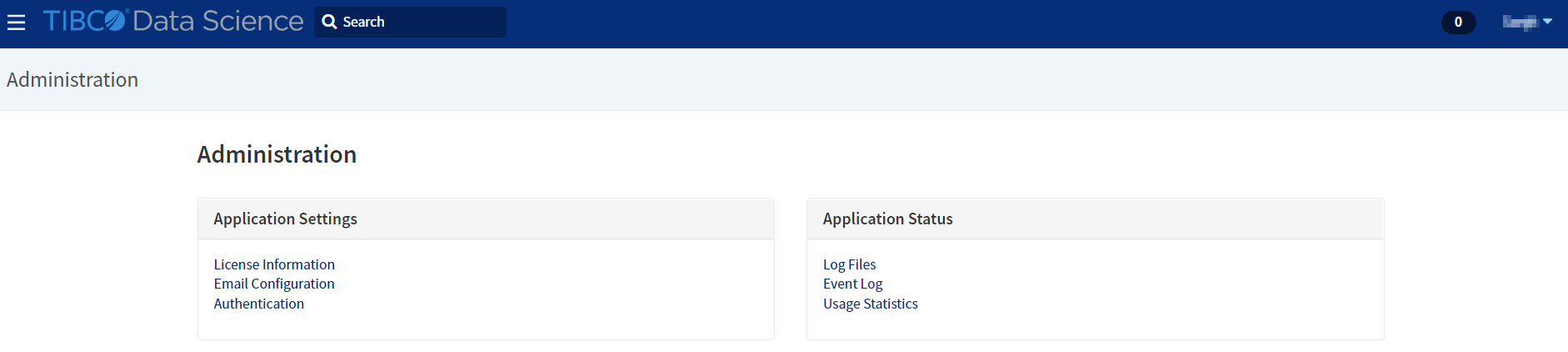Open License Information link
This screenshot has height=352, width=1568.
coord(274,264)
